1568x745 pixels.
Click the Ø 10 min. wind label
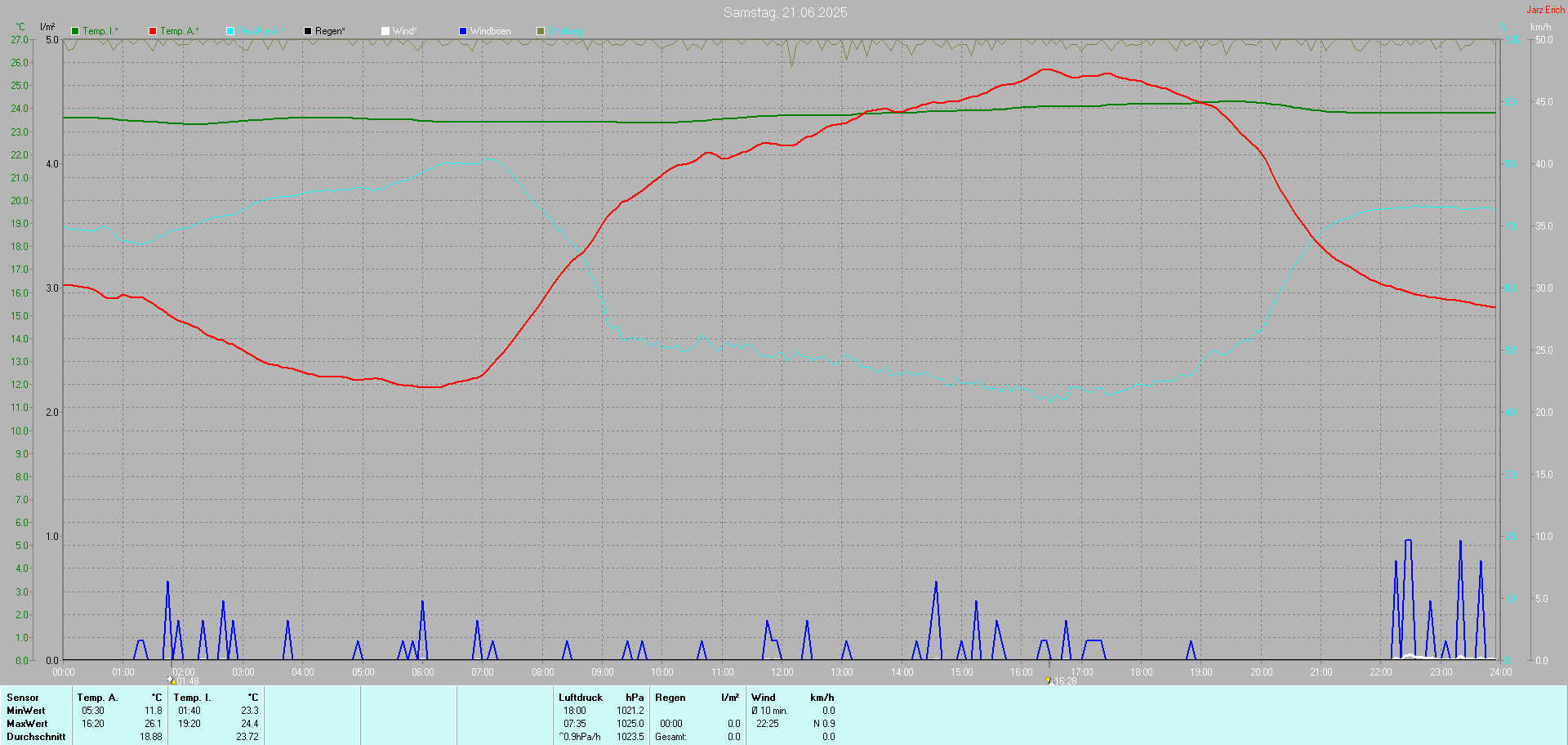770,711
